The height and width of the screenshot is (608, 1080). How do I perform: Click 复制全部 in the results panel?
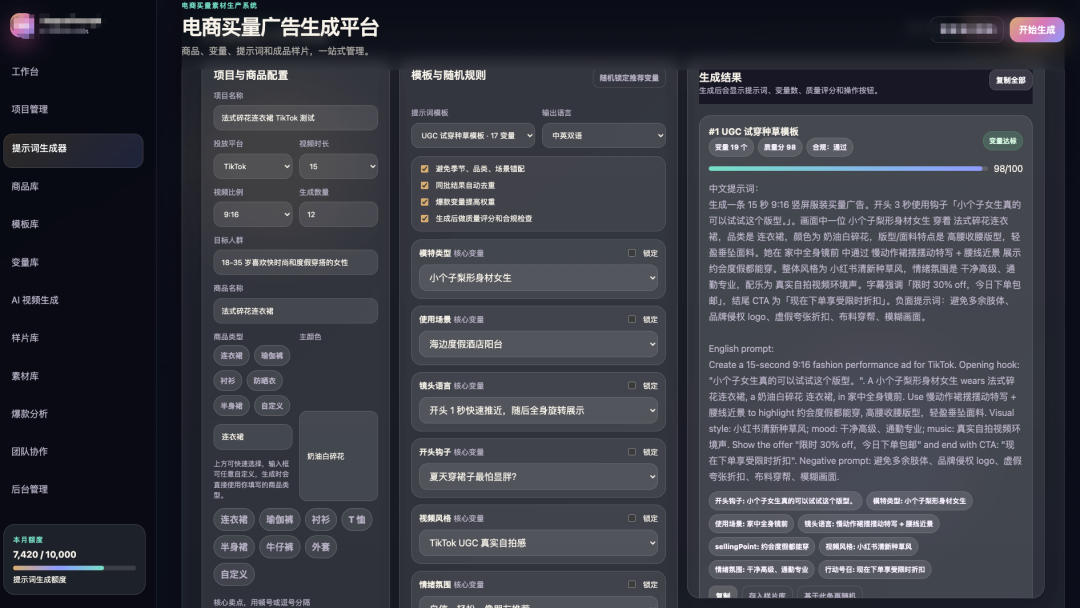click(1010, 80)
